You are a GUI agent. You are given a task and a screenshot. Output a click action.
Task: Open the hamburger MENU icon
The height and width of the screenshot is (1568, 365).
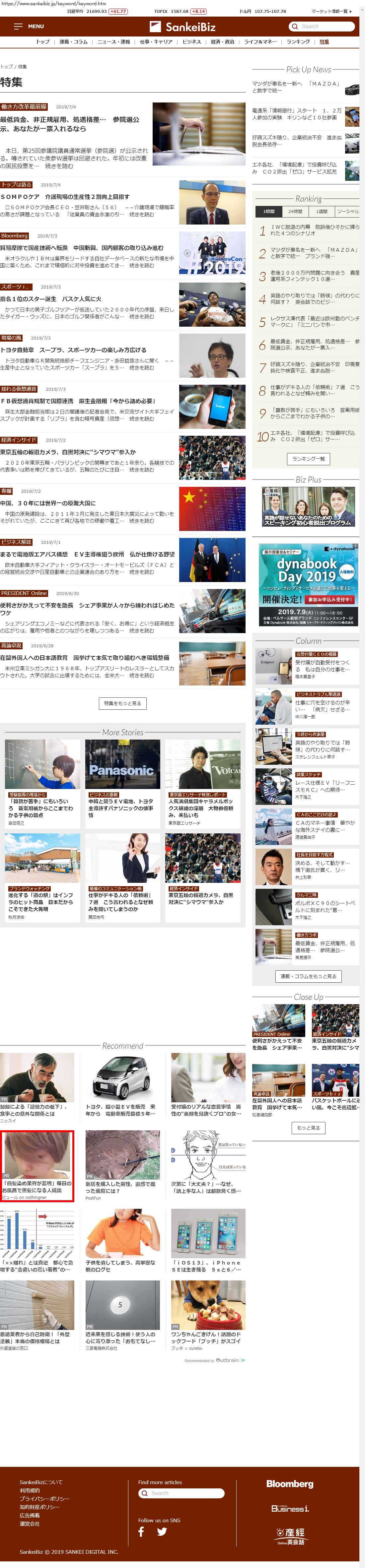[x=18, y=27]
